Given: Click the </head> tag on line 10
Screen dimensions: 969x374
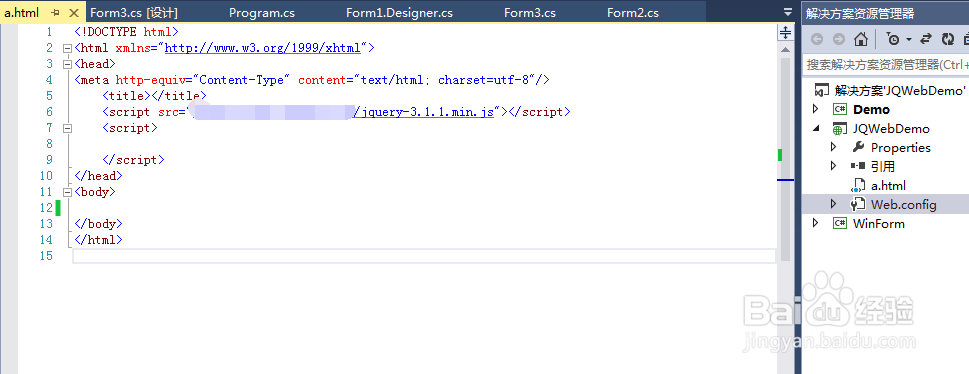Looking at the screenshot, I should pos(98,176).
